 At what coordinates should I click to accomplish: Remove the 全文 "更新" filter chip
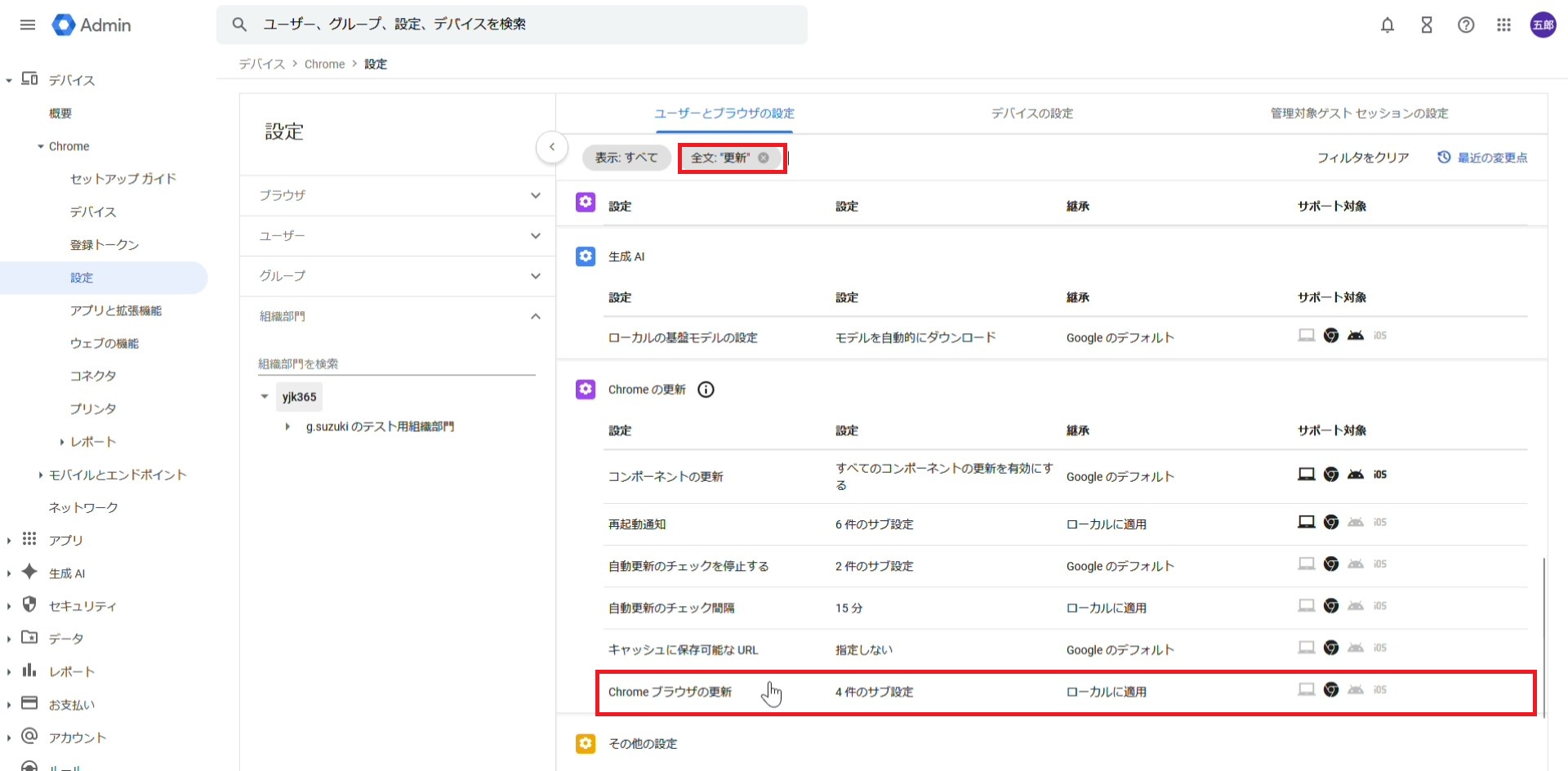tap(764, 158)
